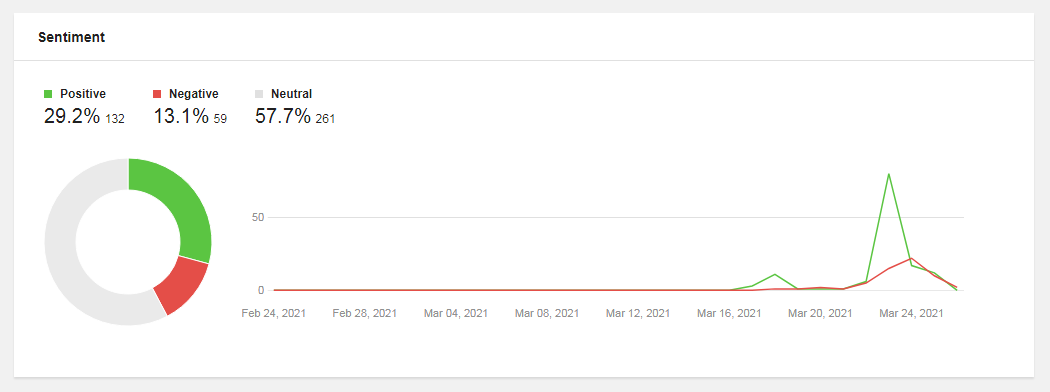Select the Negative sentiment label
This screenshot has width=1050, height=392.
[194, 94]
